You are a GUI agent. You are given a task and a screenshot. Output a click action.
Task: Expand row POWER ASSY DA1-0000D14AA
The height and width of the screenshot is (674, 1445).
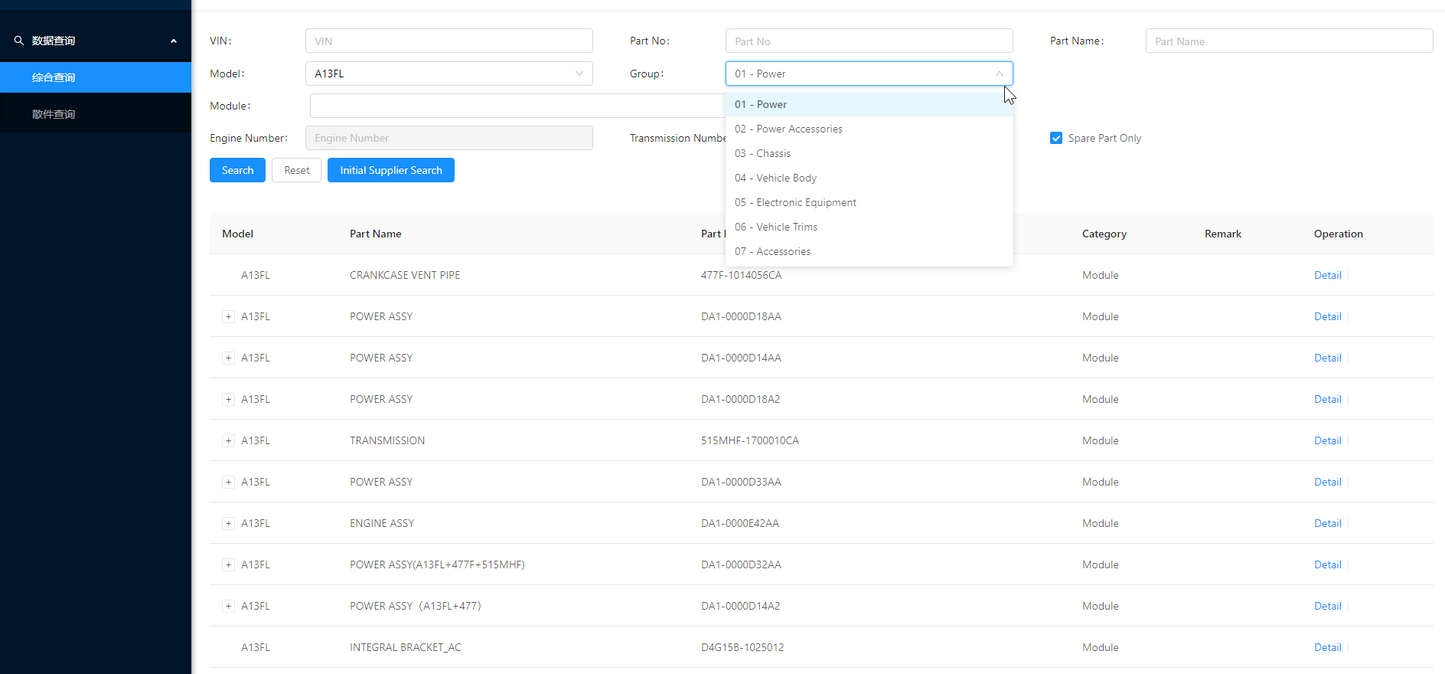pos(228,358)
